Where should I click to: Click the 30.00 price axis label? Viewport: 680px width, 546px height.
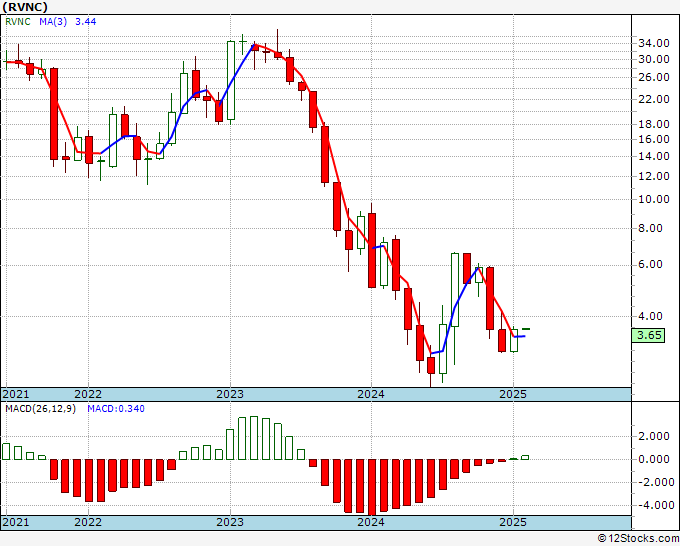[654, 59]
